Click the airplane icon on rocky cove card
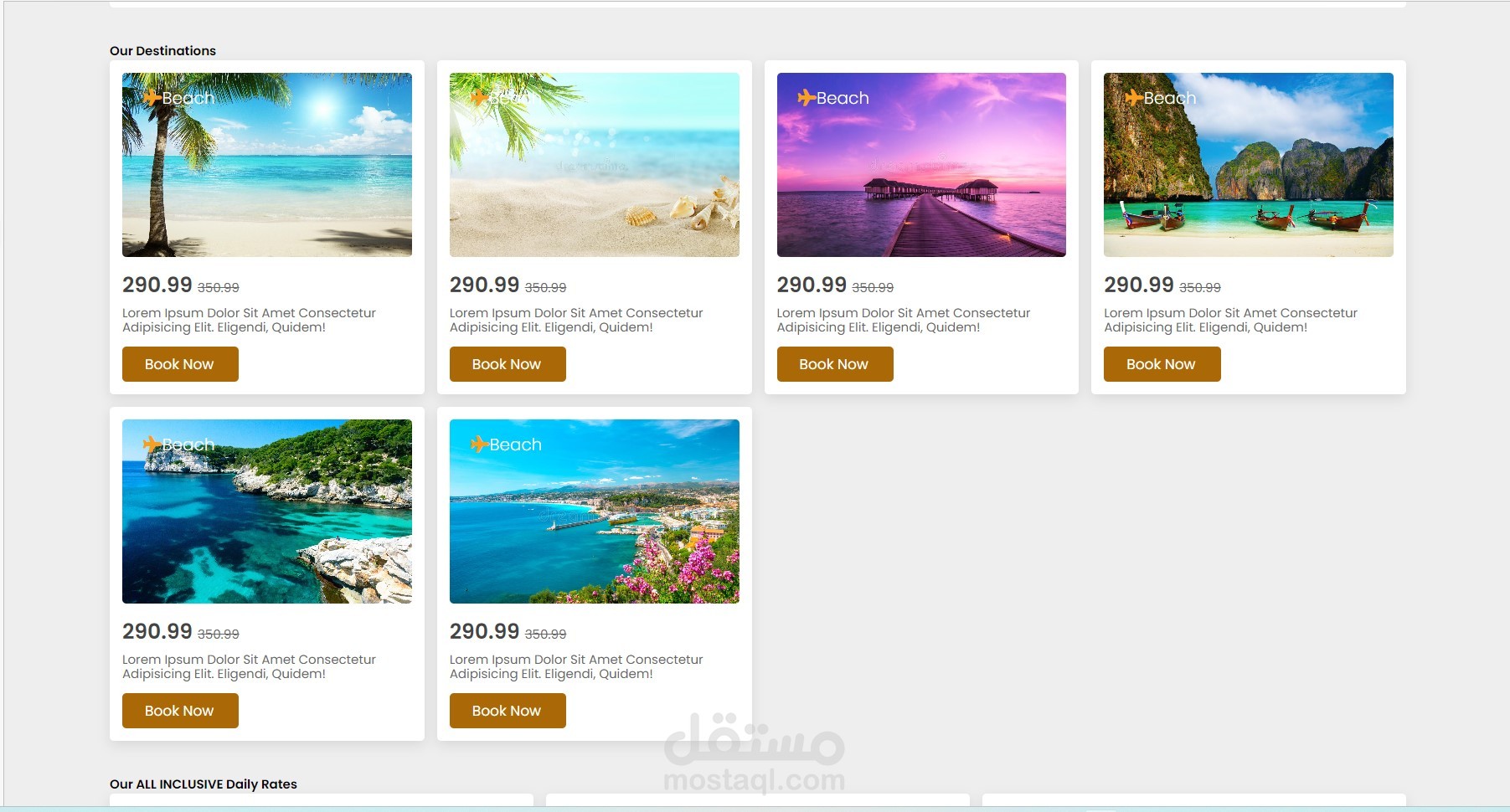The width and height of the screenshot is (1510, 812). click(x=152, y=445)
